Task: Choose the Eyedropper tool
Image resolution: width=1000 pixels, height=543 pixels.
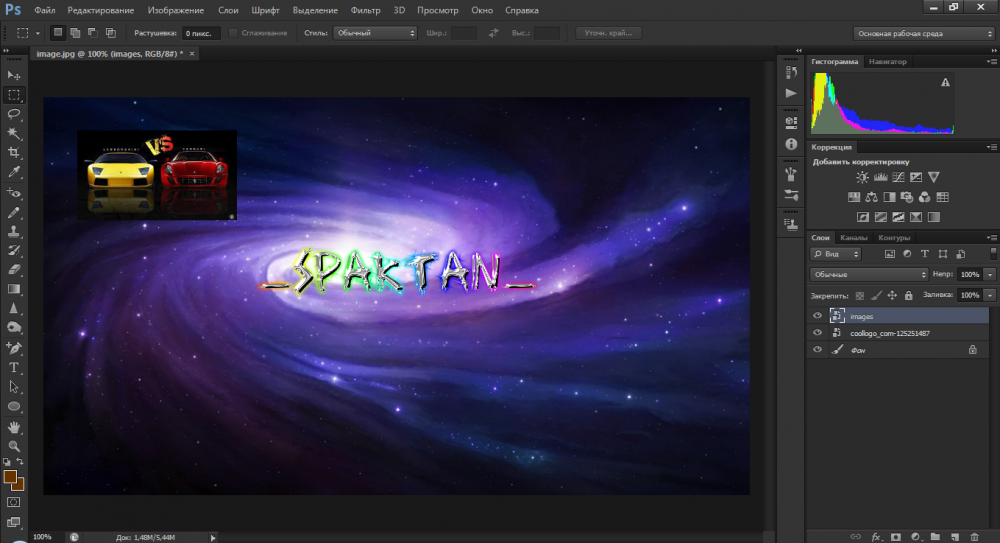Action: (14, 172)
